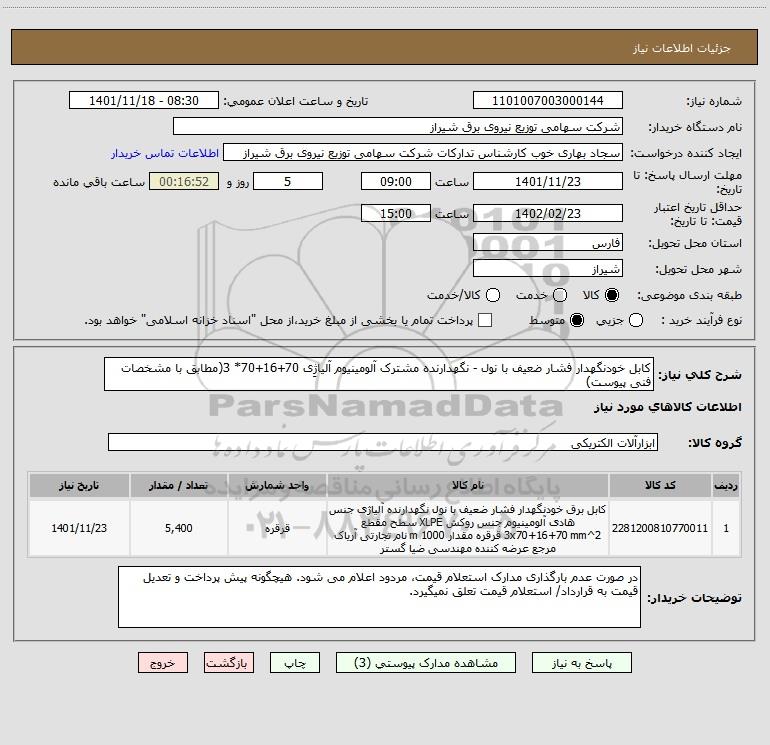Click the deadline hour field 09:00
Viewport: 770px width, 745px height.
pos(396,181)
